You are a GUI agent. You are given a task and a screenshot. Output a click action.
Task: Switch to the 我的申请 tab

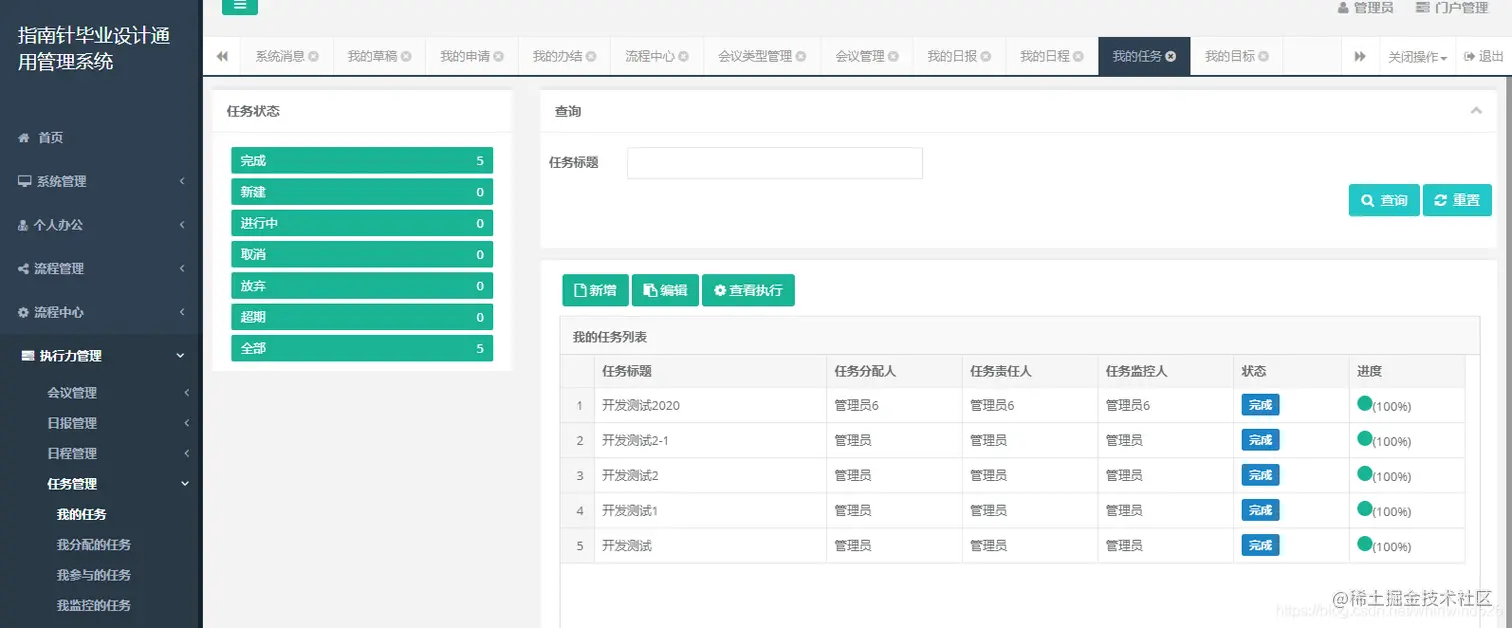[x=465, y=57]
